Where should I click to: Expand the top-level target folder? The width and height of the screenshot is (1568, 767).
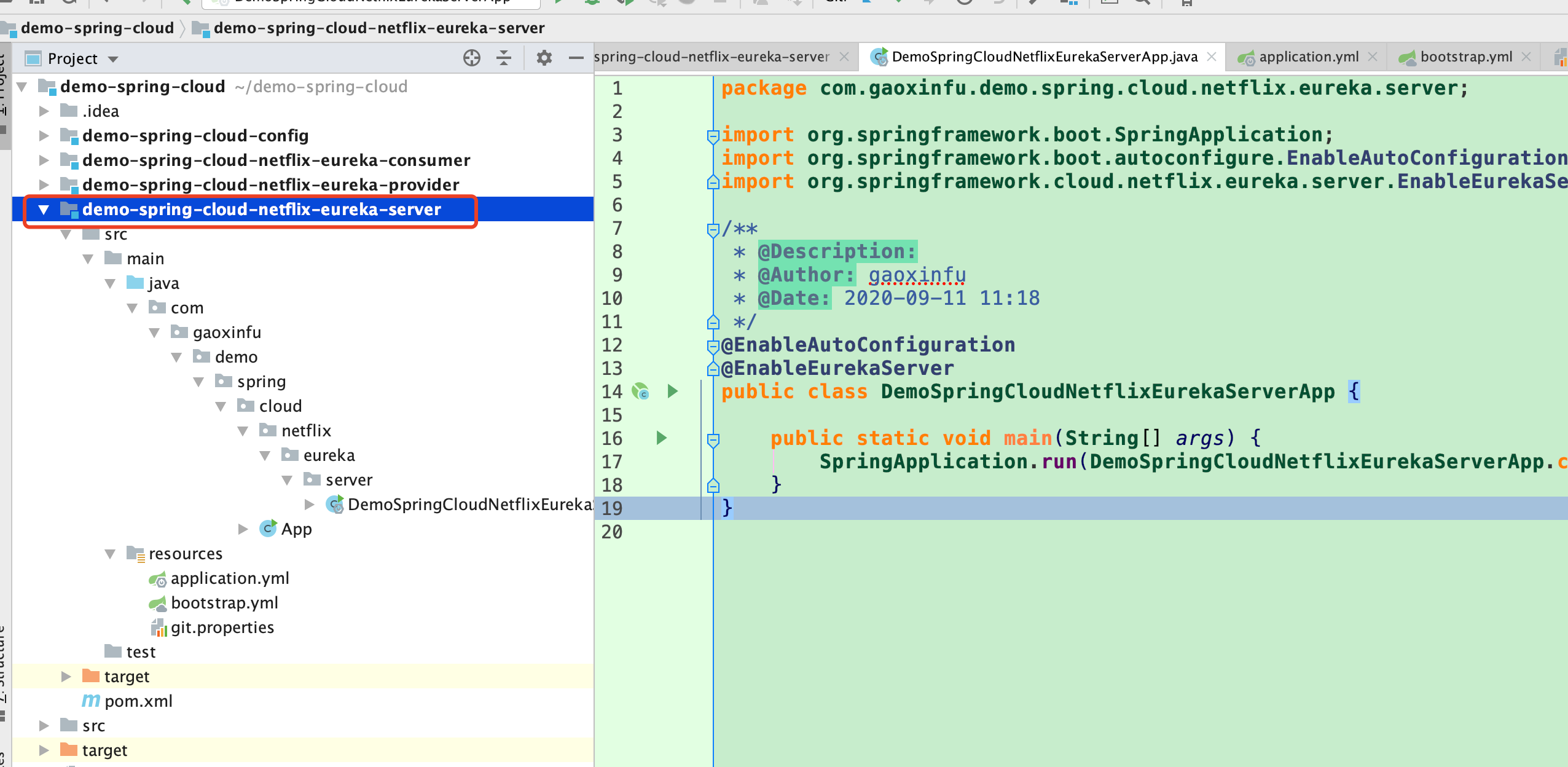[x=44, y=750]
